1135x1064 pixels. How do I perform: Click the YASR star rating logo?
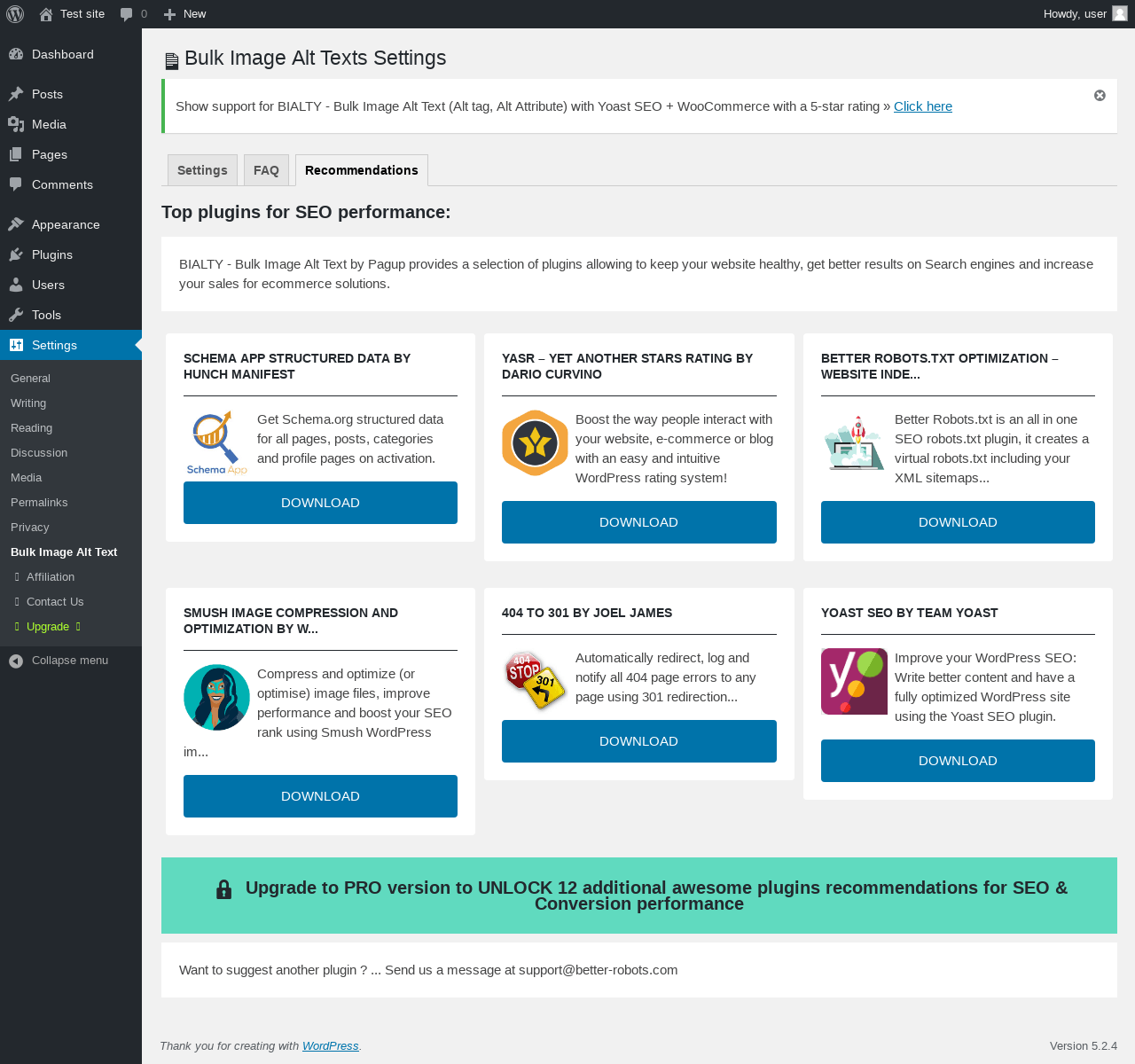pyautogui.click(x=535, y=442)
